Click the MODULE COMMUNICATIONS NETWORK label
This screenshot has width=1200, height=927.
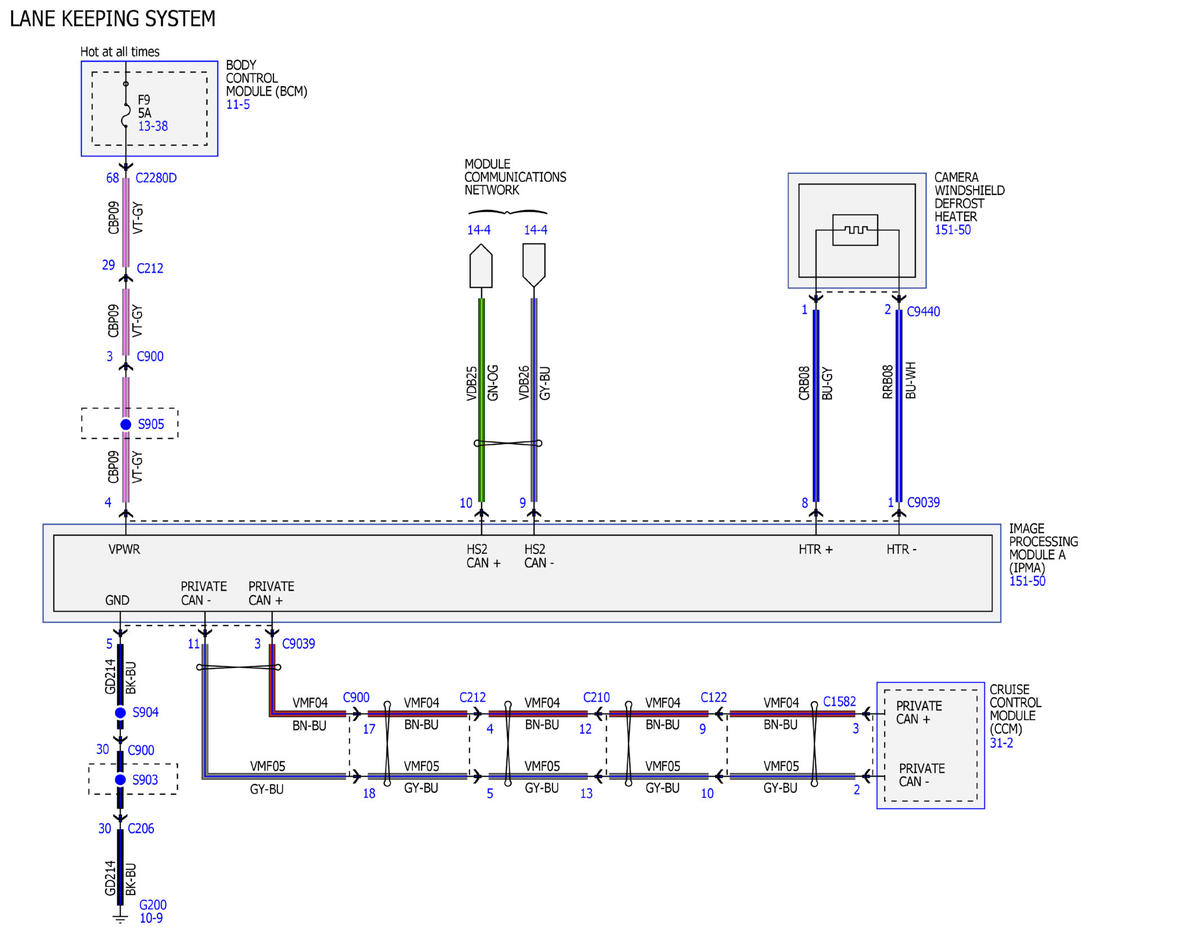[515, 177]
